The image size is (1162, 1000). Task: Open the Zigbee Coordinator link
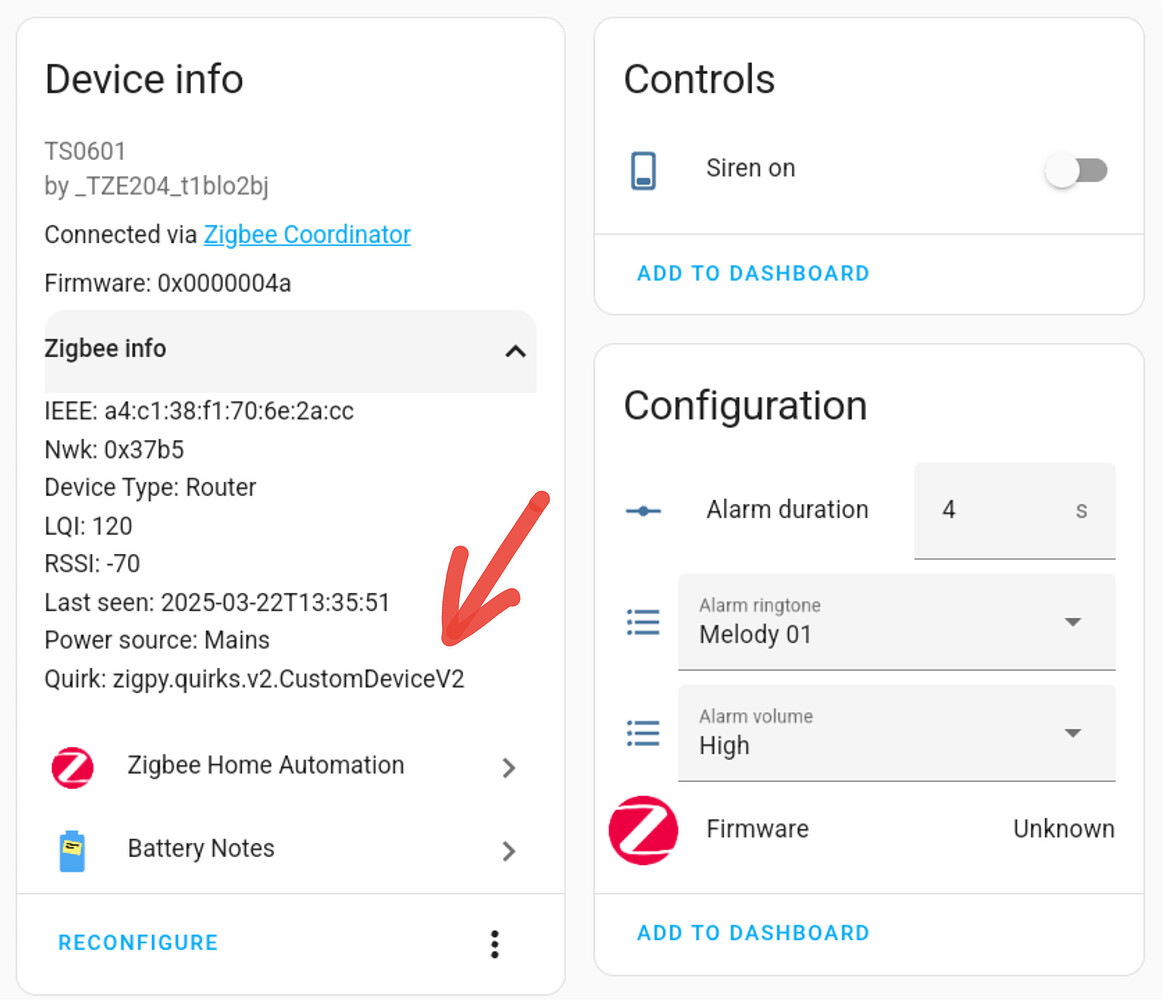point(306,234)
